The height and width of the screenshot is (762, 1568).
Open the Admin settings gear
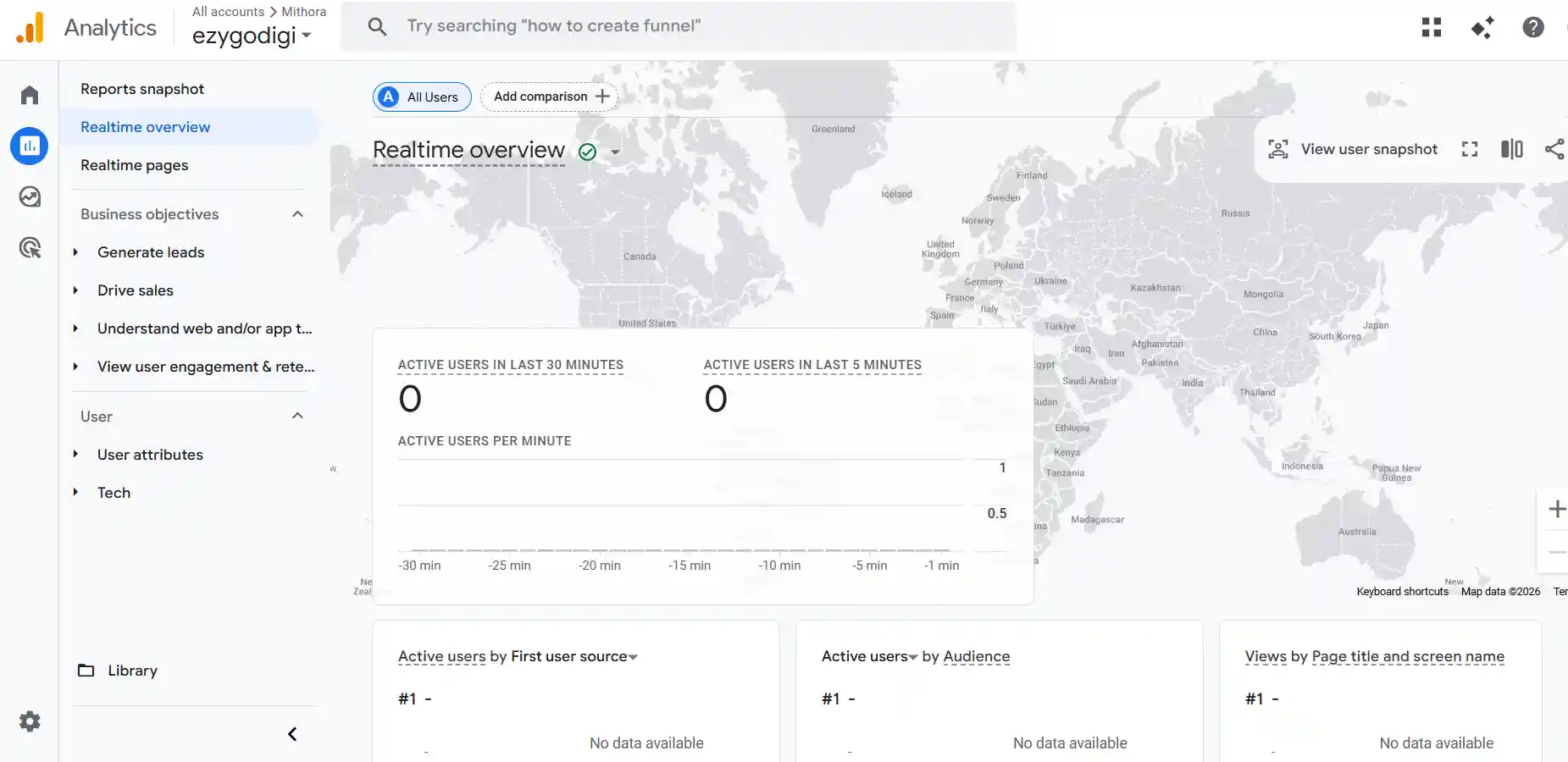coord(30,721)
